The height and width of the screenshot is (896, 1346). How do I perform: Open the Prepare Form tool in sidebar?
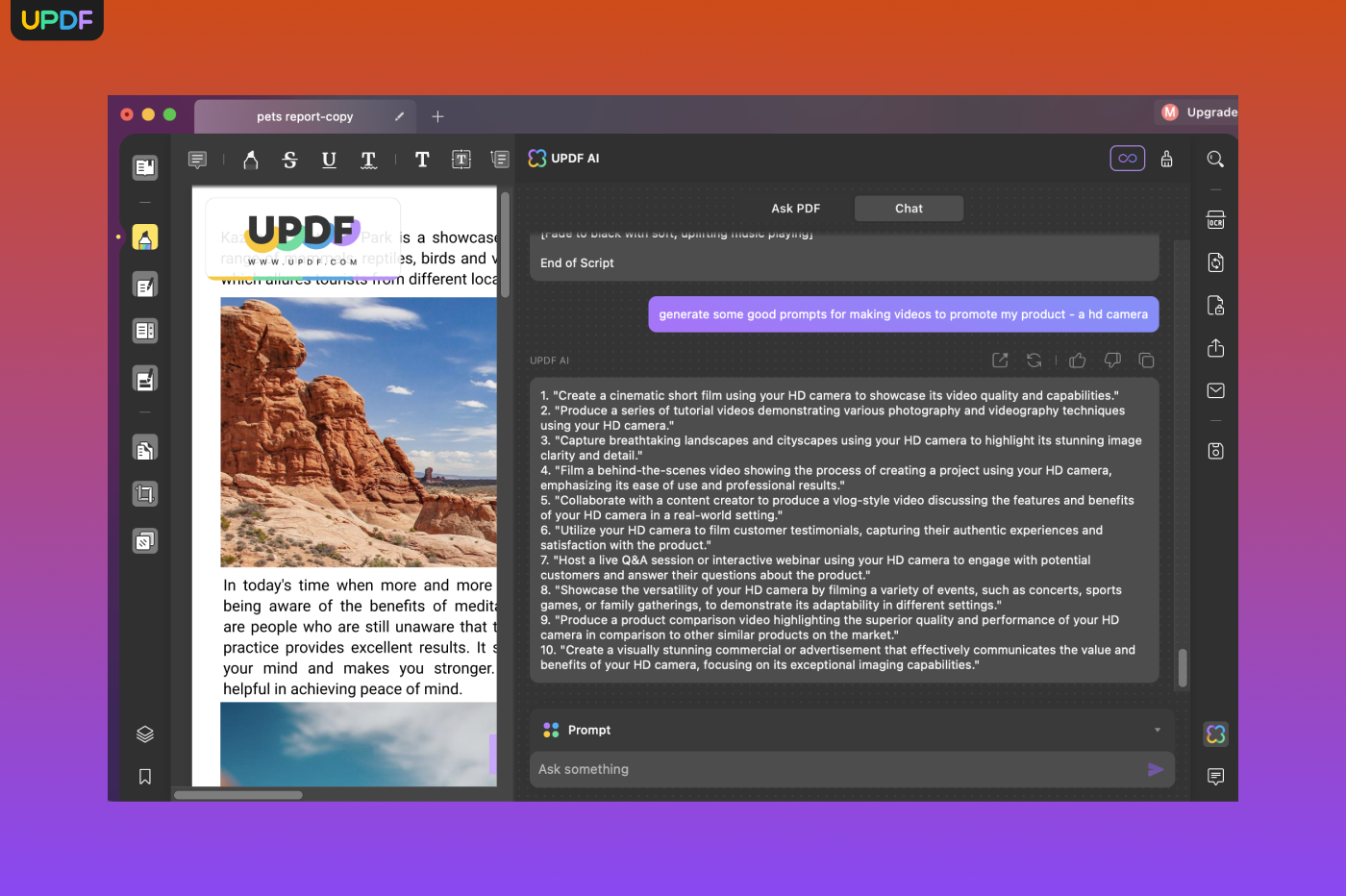click(145, 331)
